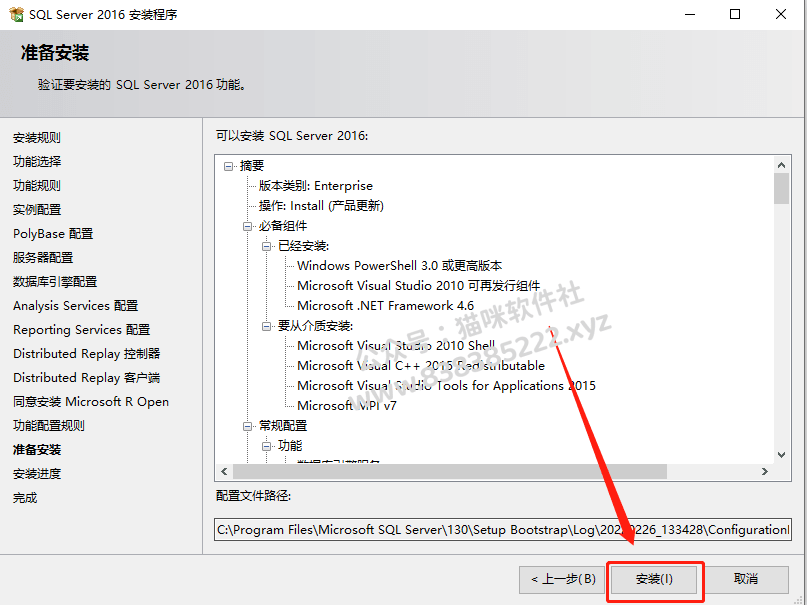This screenshot has width=807, height=605.
Task: Select the Microsoft MPI v7 row
Action: [347, 406]
